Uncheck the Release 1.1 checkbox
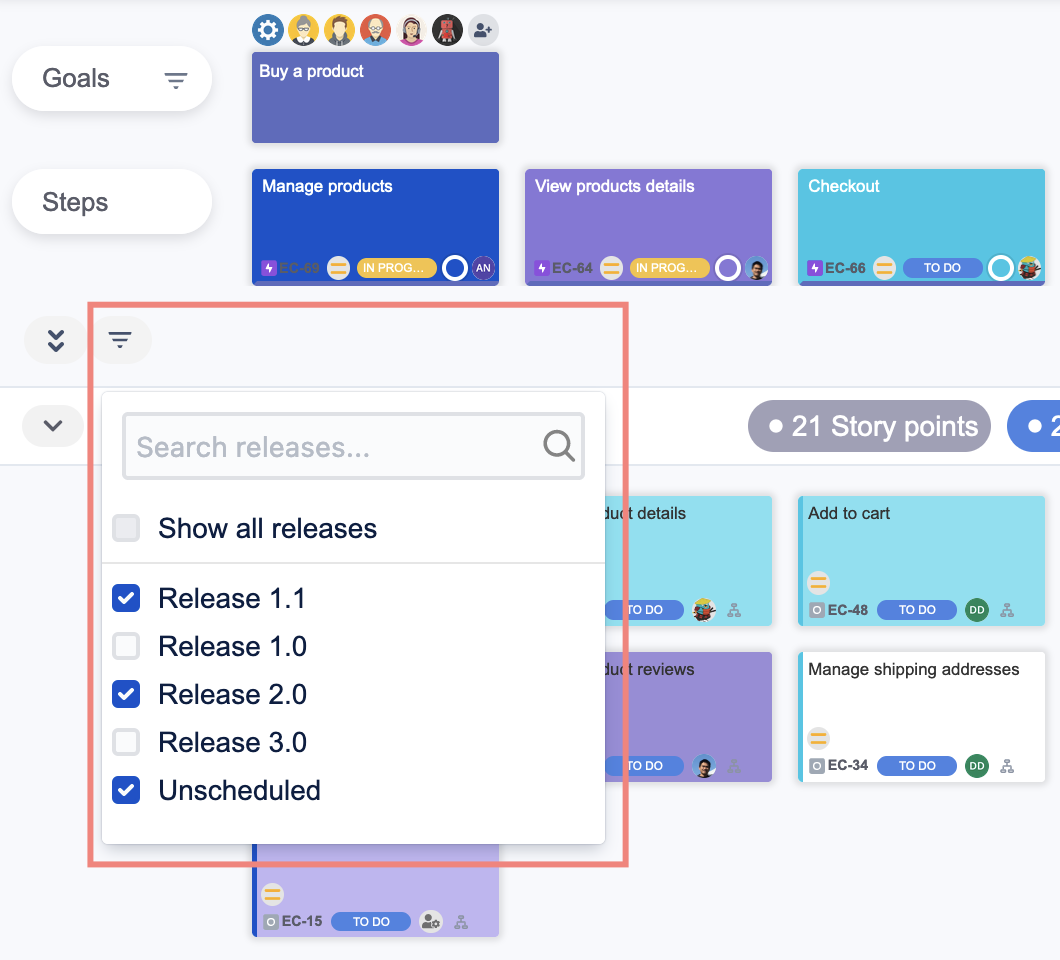This screenshot has height=960, width=1060. 126,598
